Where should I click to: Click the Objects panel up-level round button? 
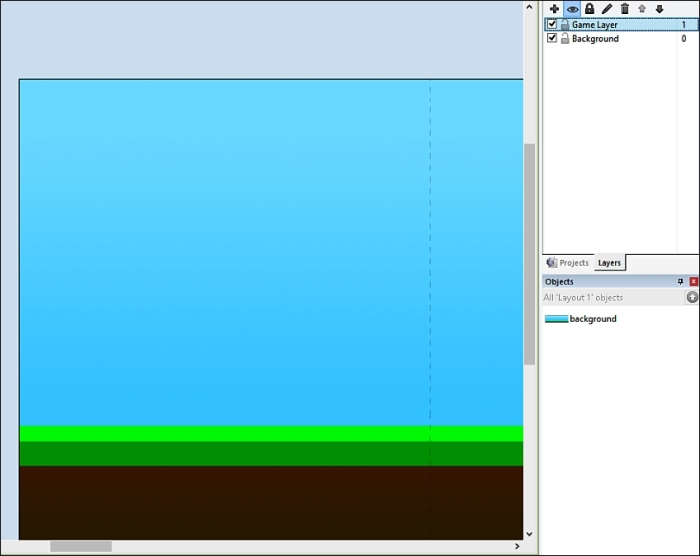click(x=692, y=297)
